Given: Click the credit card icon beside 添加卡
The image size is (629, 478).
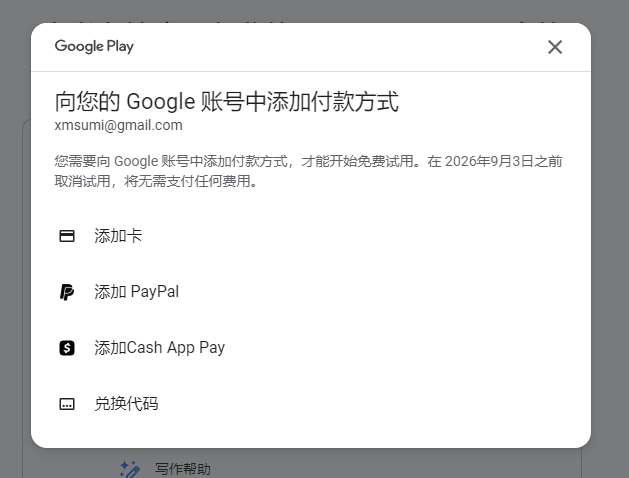Looking at the screenshot, I should 67,236.
